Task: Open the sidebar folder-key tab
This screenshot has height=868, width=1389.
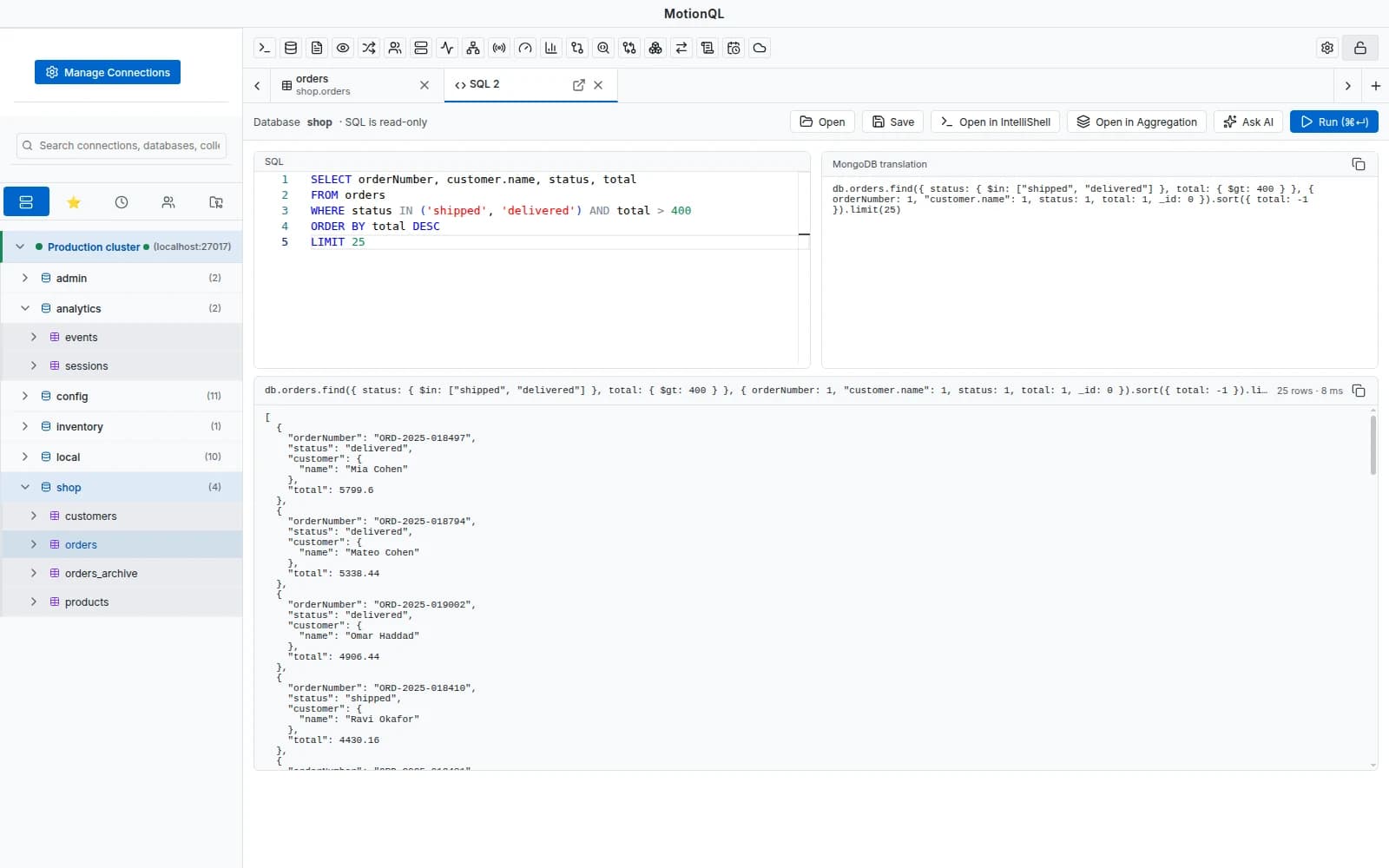Action: coord(216,202)
